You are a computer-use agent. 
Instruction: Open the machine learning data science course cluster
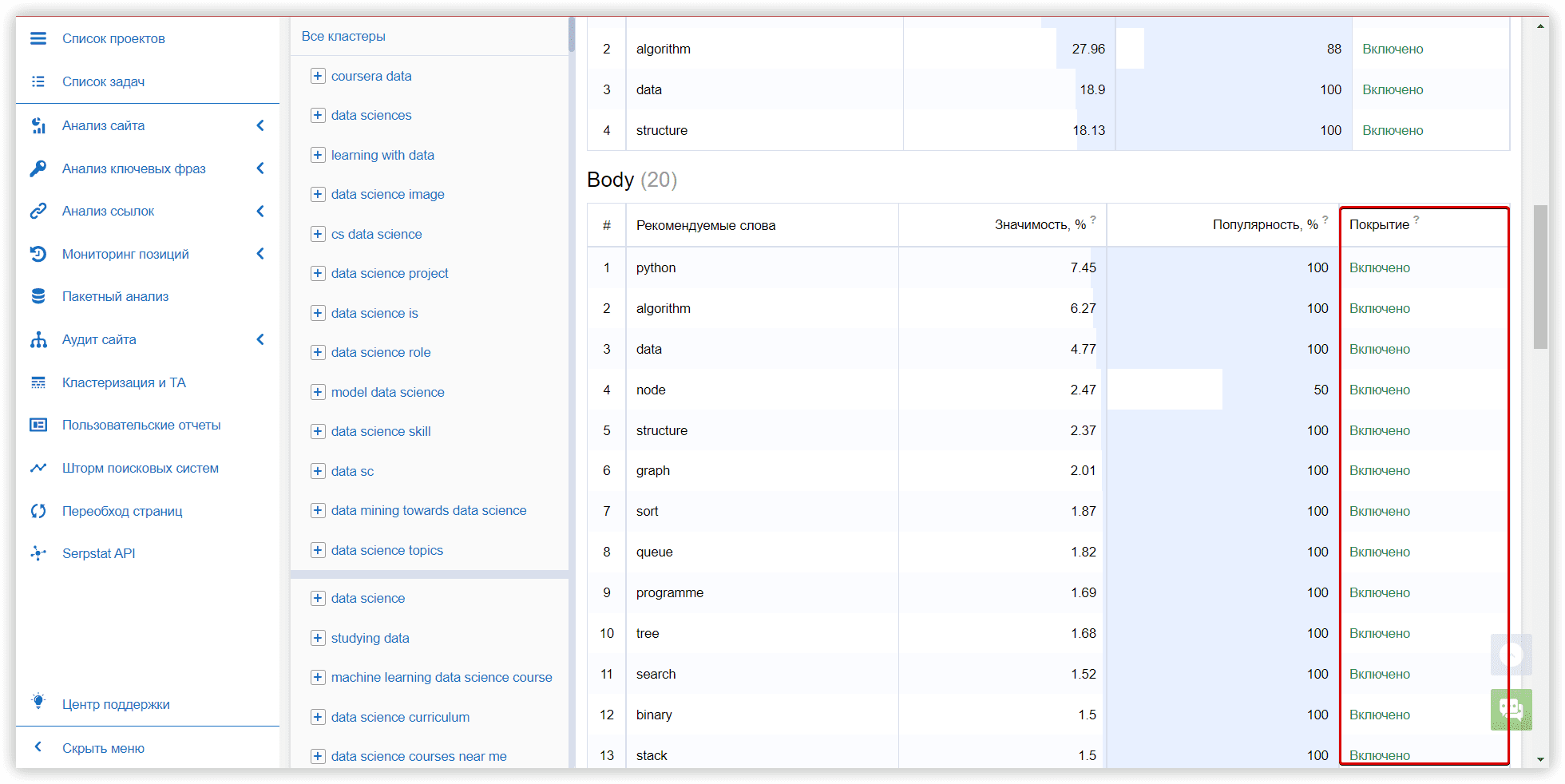tap(441, 677)
